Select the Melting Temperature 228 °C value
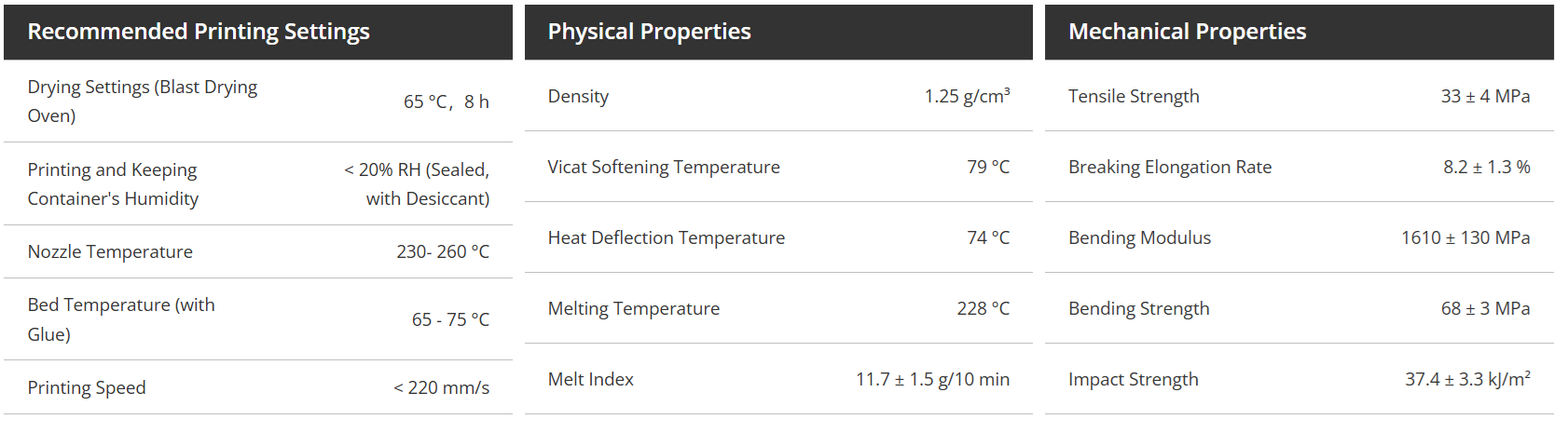1568x433 pixels. click(983, 309)
